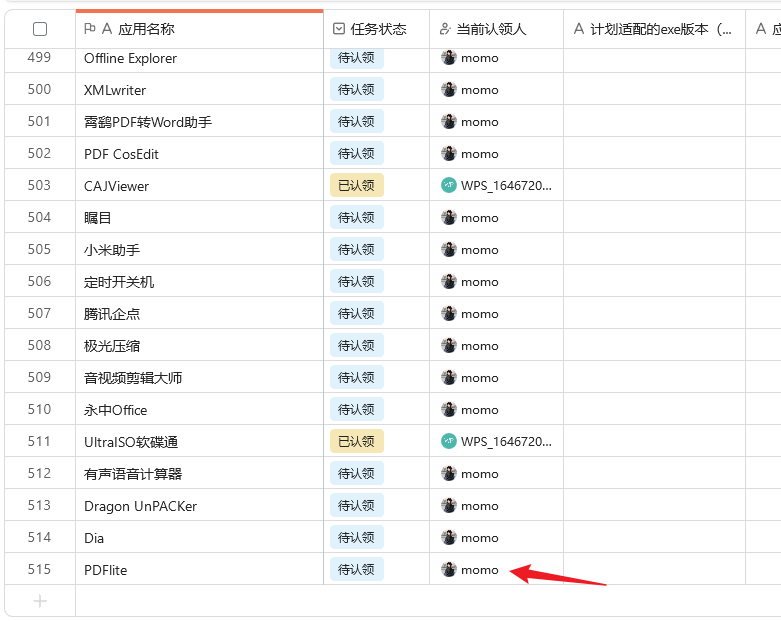This screenshot has width=781, height=621.
Task: Click WPS_1646720 claimant in UltraISO软碟通 row
Action: click(506, 442)
